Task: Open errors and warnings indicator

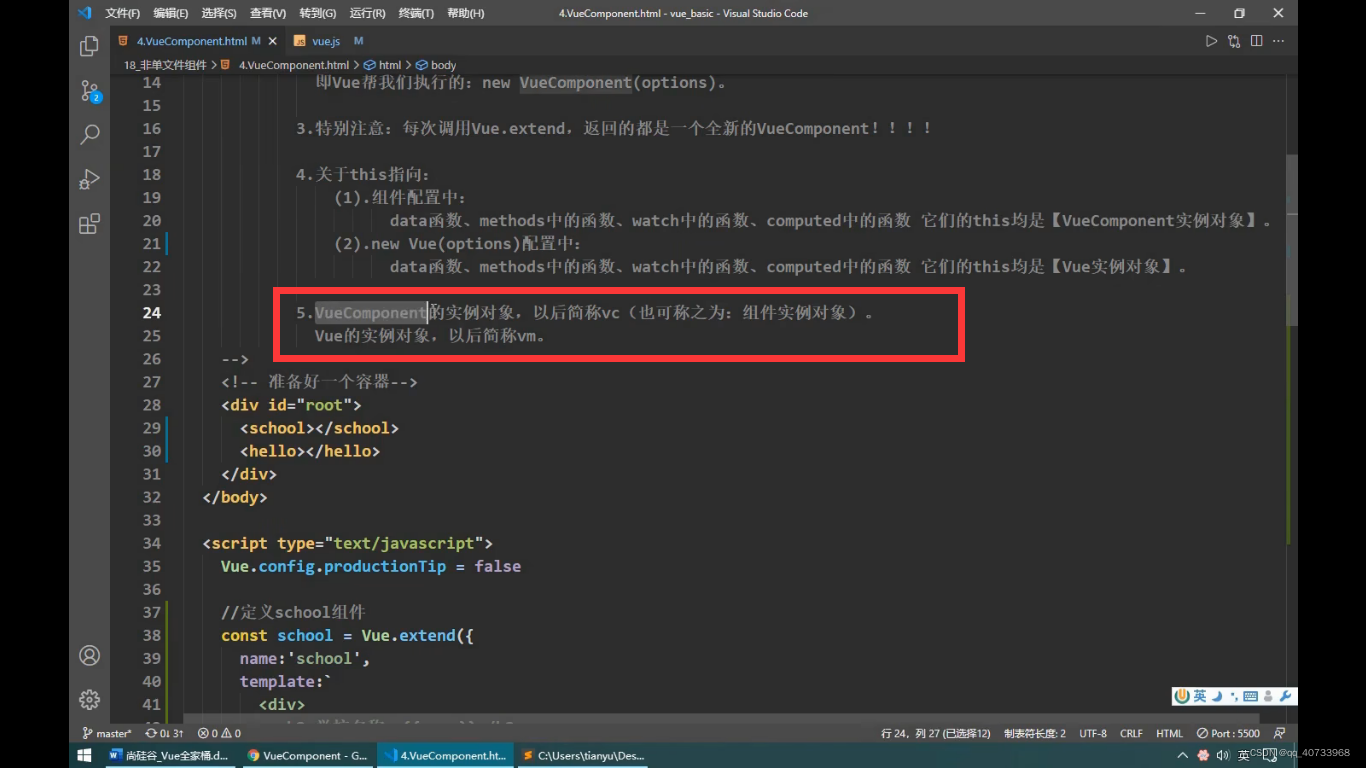Action: (219, 733)
